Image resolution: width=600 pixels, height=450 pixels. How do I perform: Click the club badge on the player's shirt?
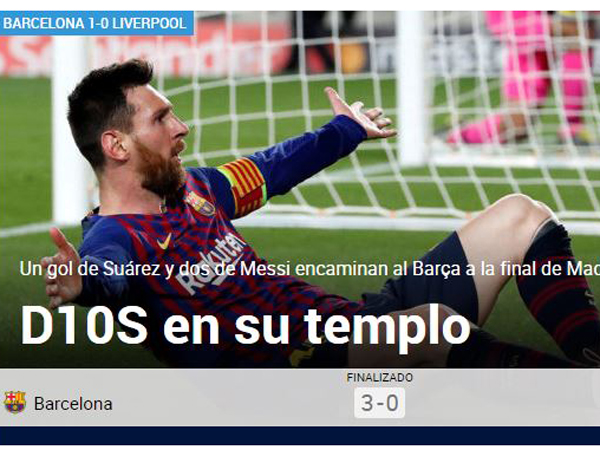(x=200, y=203)
